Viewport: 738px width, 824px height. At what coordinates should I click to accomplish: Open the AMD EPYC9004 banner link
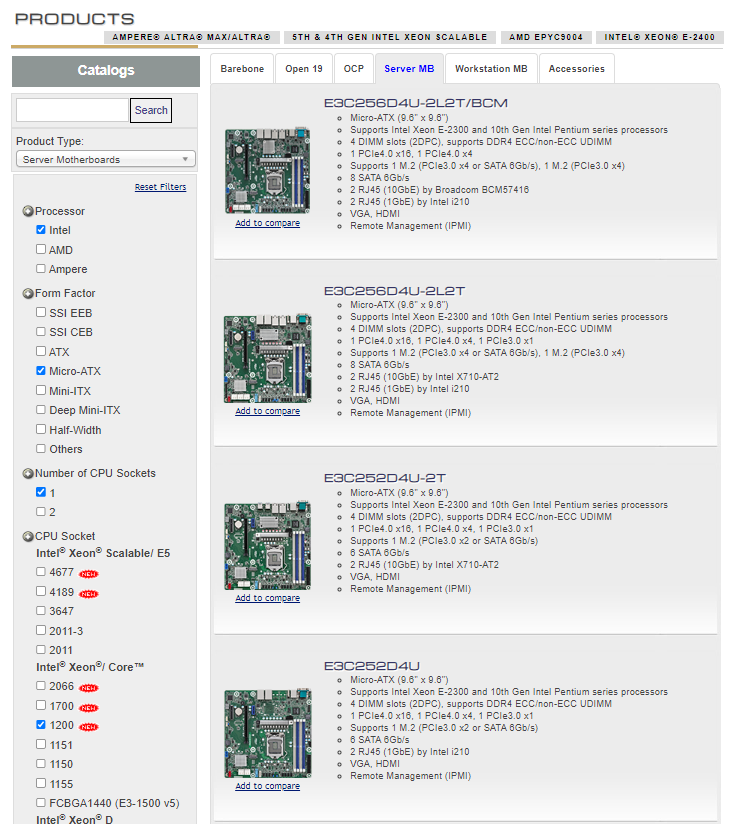tap(546, 37)
